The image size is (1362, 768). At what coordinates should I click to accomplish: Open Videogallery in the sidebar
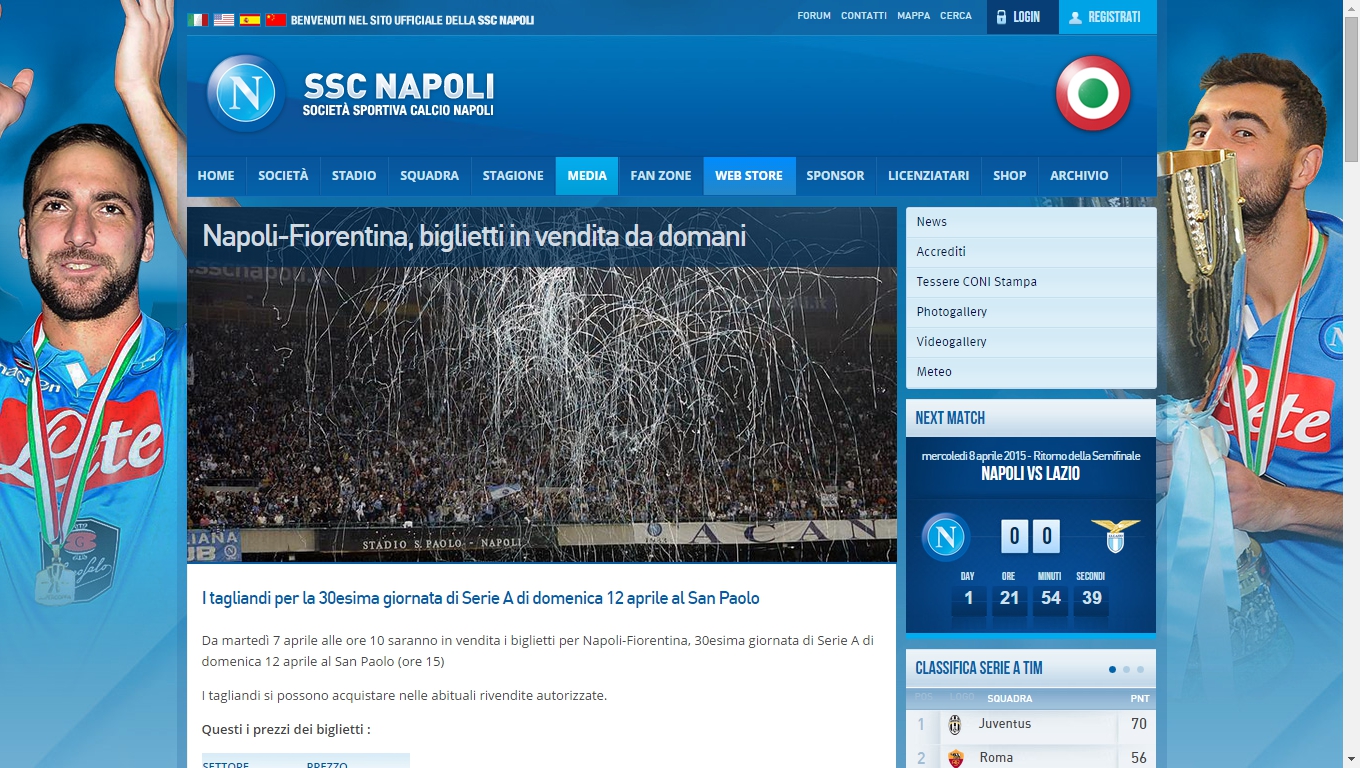(x=1031, y=342)
